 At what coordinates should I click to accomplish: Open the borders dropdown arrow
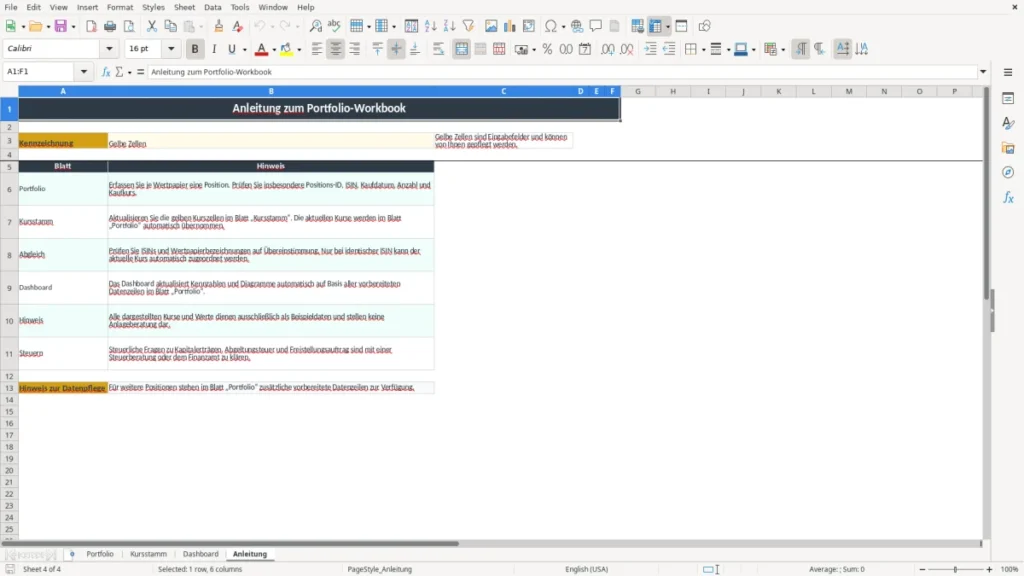coord(703,50)
